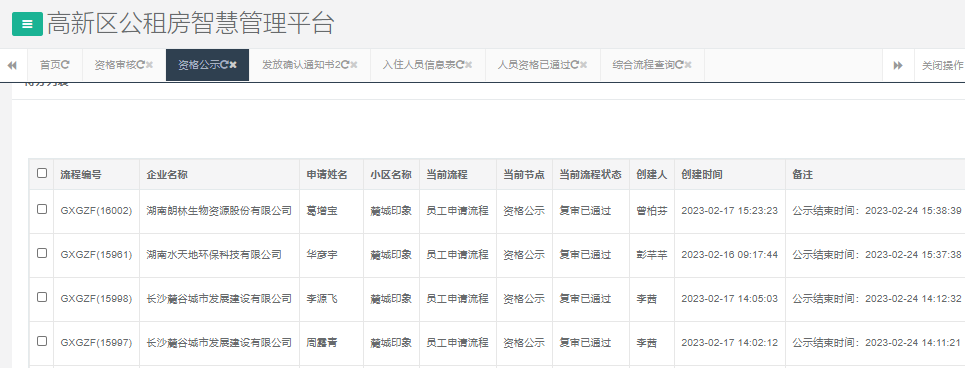Switch to the 人员资格已通过 tab
This screenshot has height=368, width=965.
click(x=534, y=65)
